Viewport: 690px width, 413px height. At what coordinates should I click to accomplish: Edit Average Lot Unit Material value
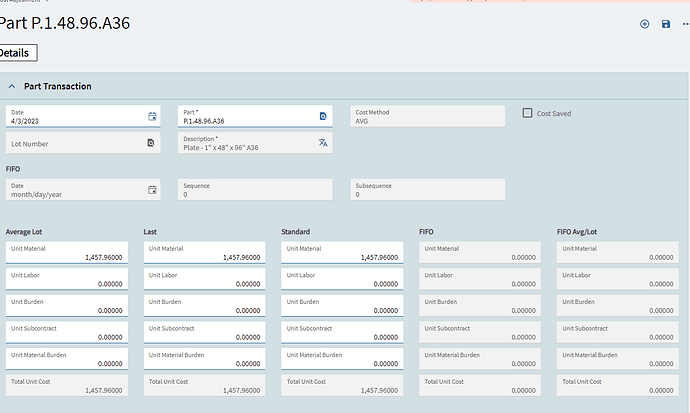[67, 253]
